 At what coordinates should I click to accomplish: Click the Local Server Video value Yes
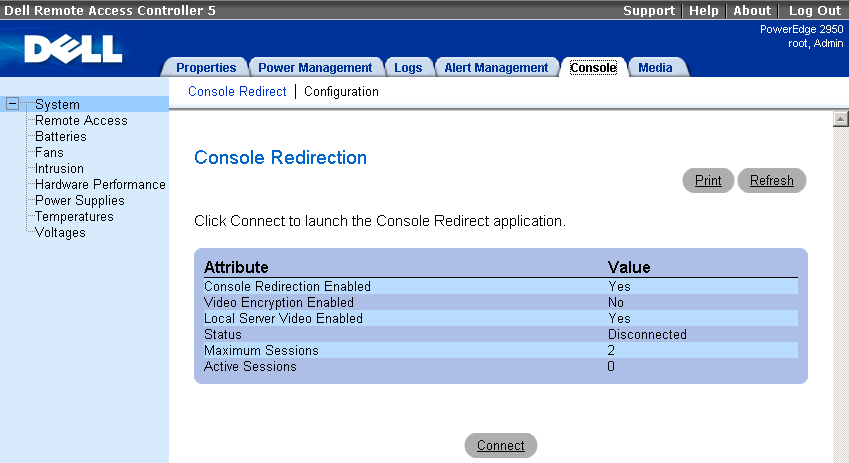pos(619,318)
